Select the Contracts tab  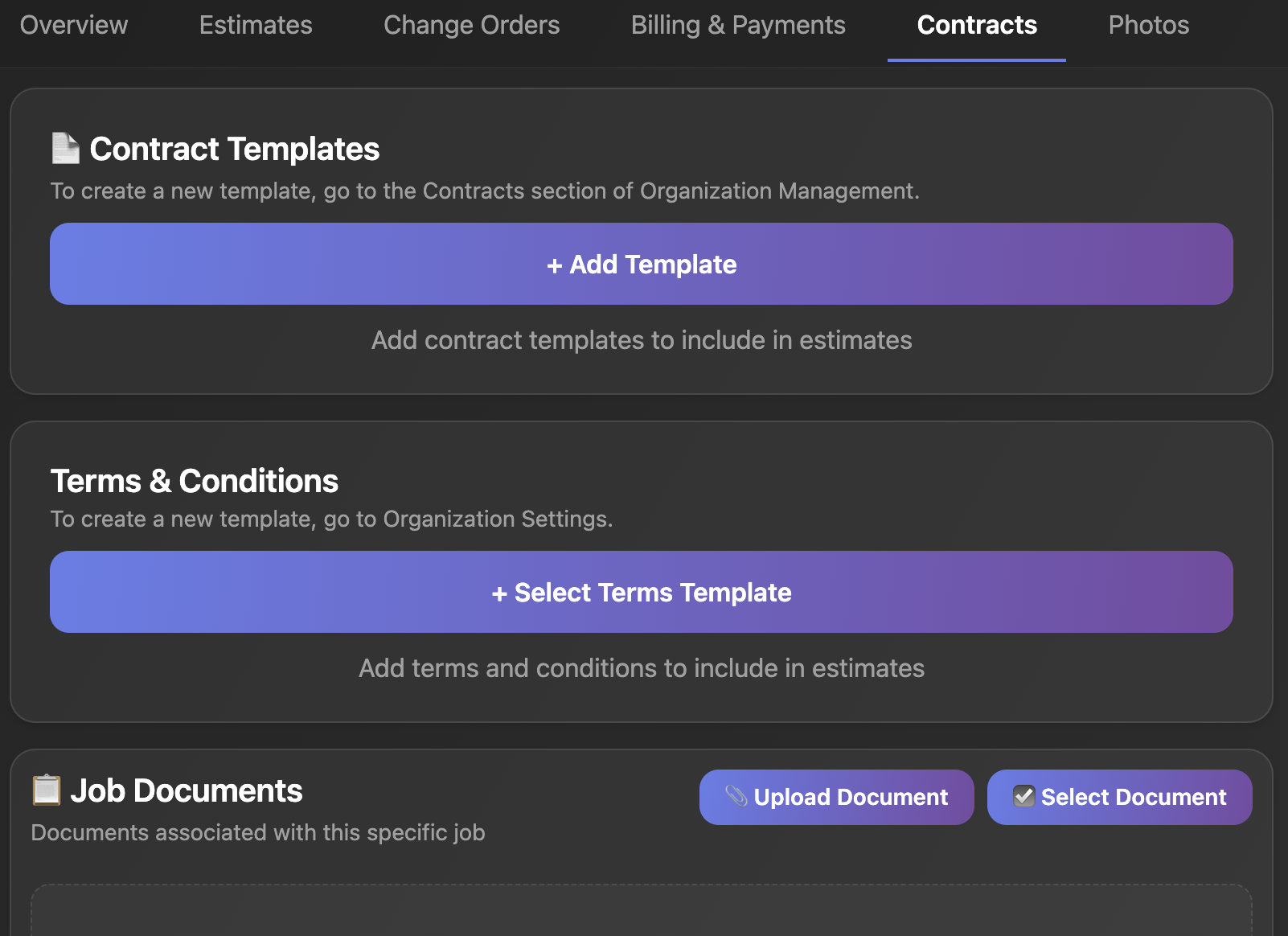[976, 25]
